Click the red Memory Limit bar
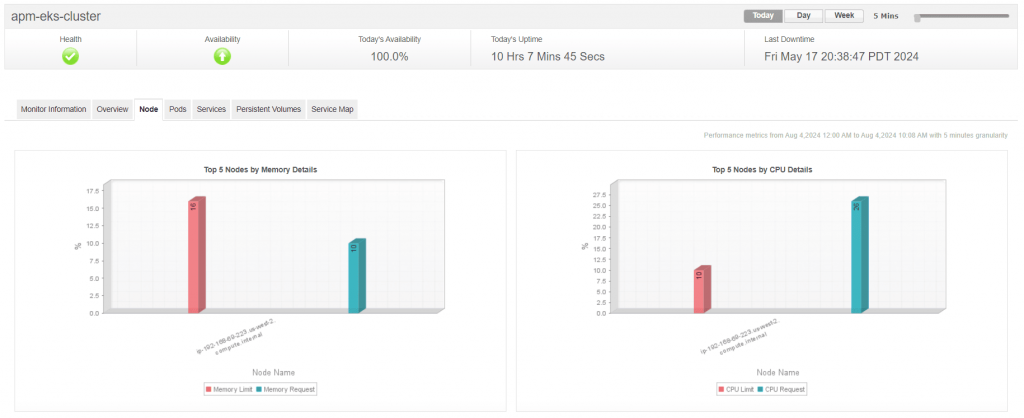Viewport: 1024px width, 418px height. [x=195, y=258]
